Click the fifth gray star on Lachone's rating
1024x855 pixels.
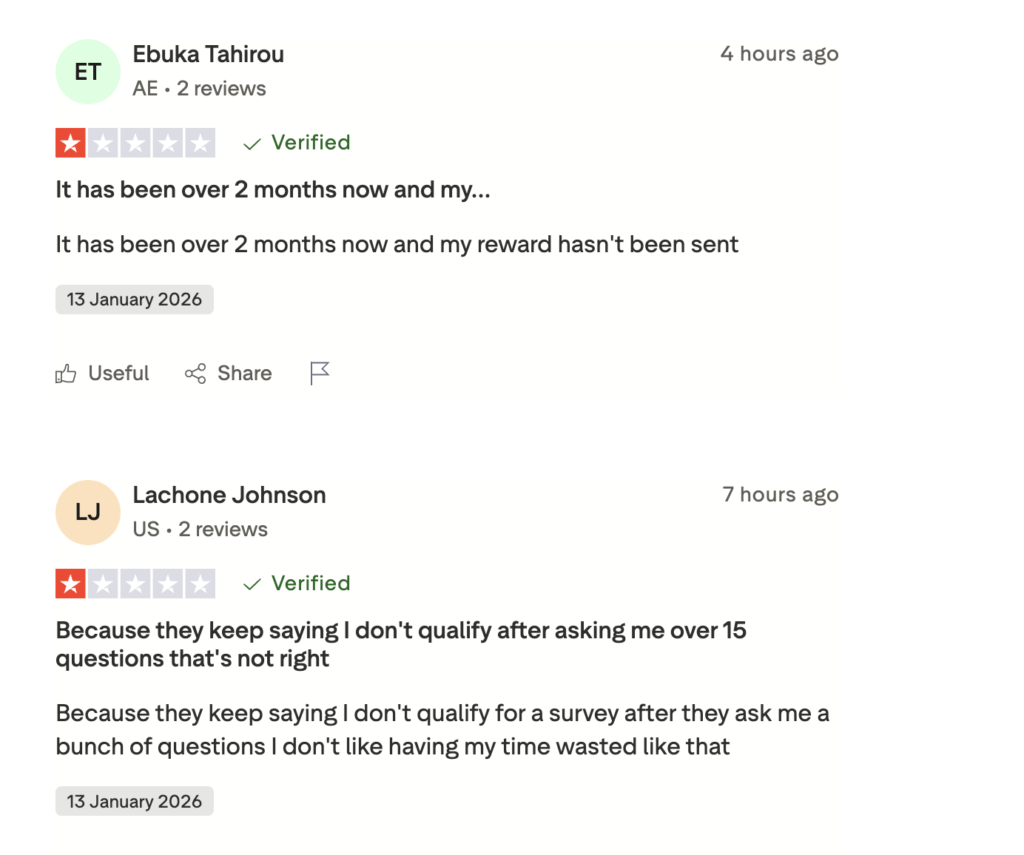pyautogui.click(x=199, y=583)
